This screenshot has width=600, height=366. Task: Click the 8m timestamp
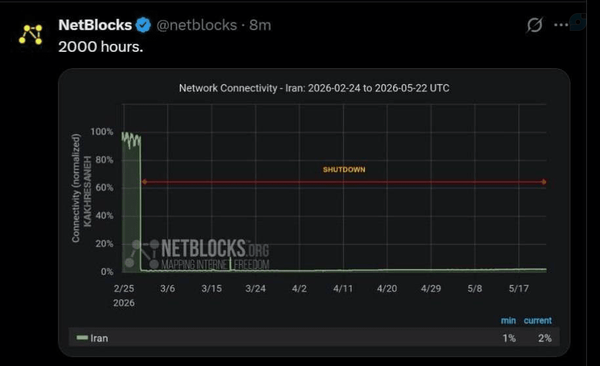(260, 25)
